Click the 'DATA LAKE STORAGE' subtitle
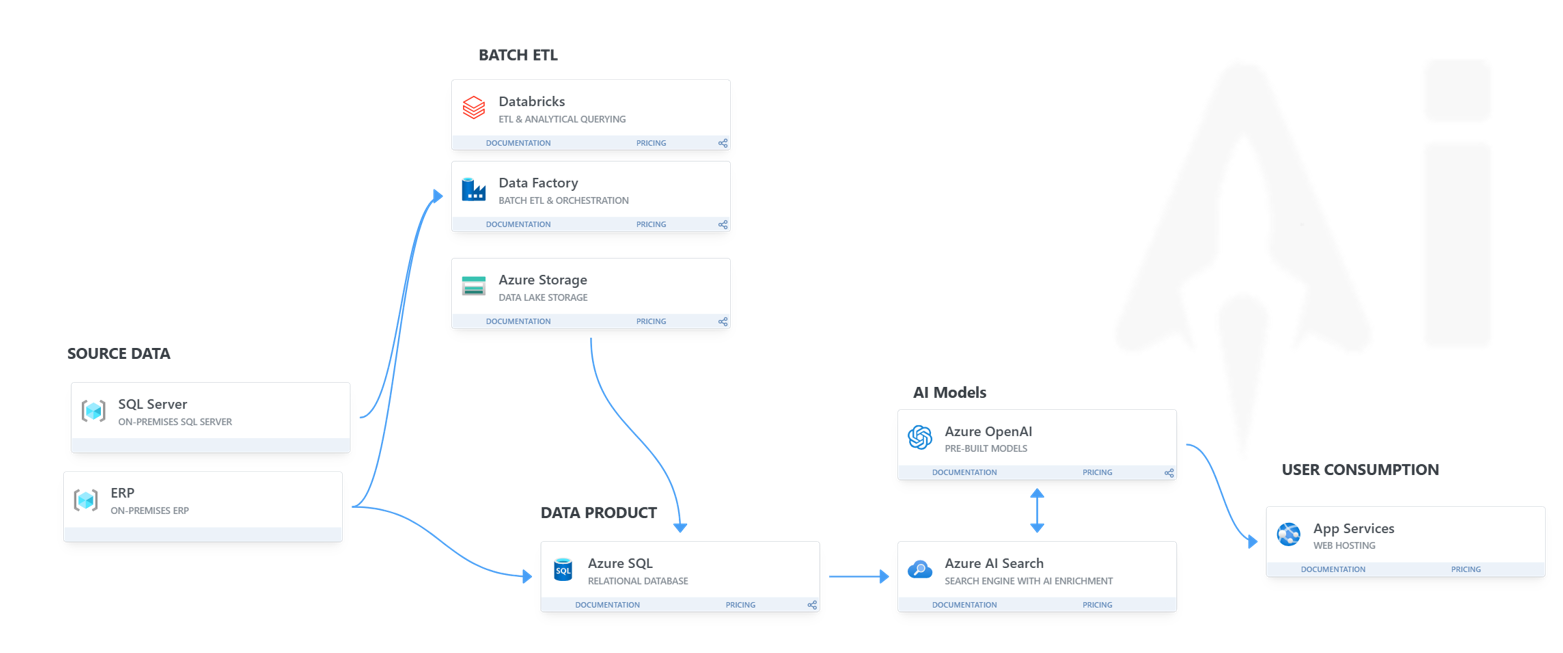The height and width of the screenshot is (653, 1563). pos(543,298)
